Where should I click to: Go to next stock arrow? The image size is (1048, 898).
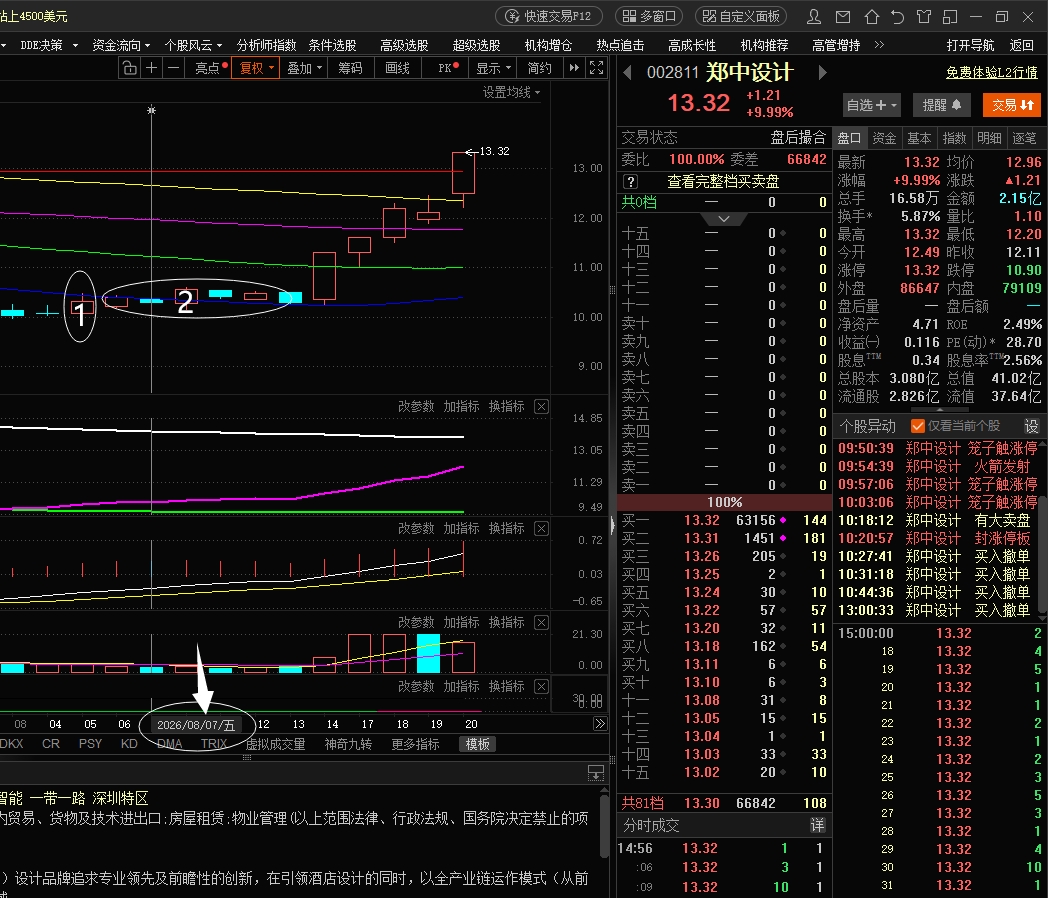pos(823,72)
